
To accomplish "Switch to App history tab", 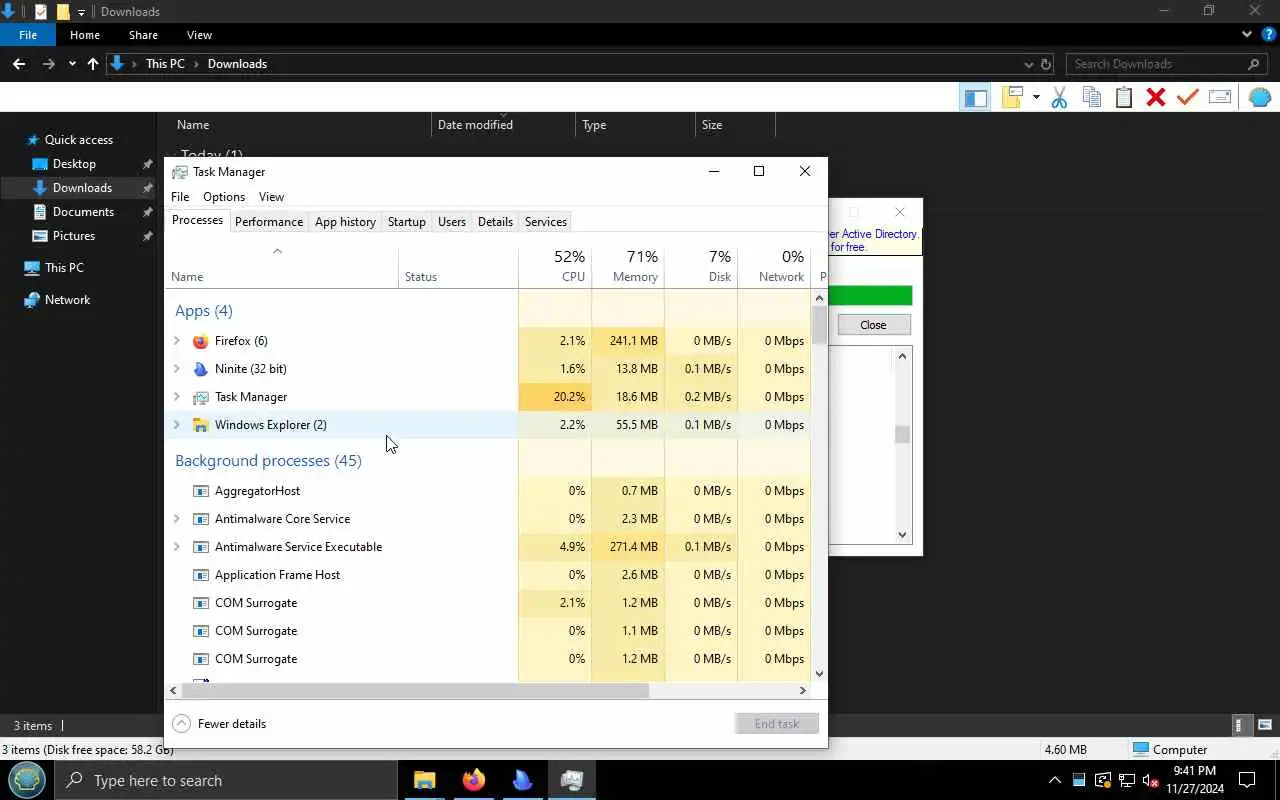I will tap(345, 222).
